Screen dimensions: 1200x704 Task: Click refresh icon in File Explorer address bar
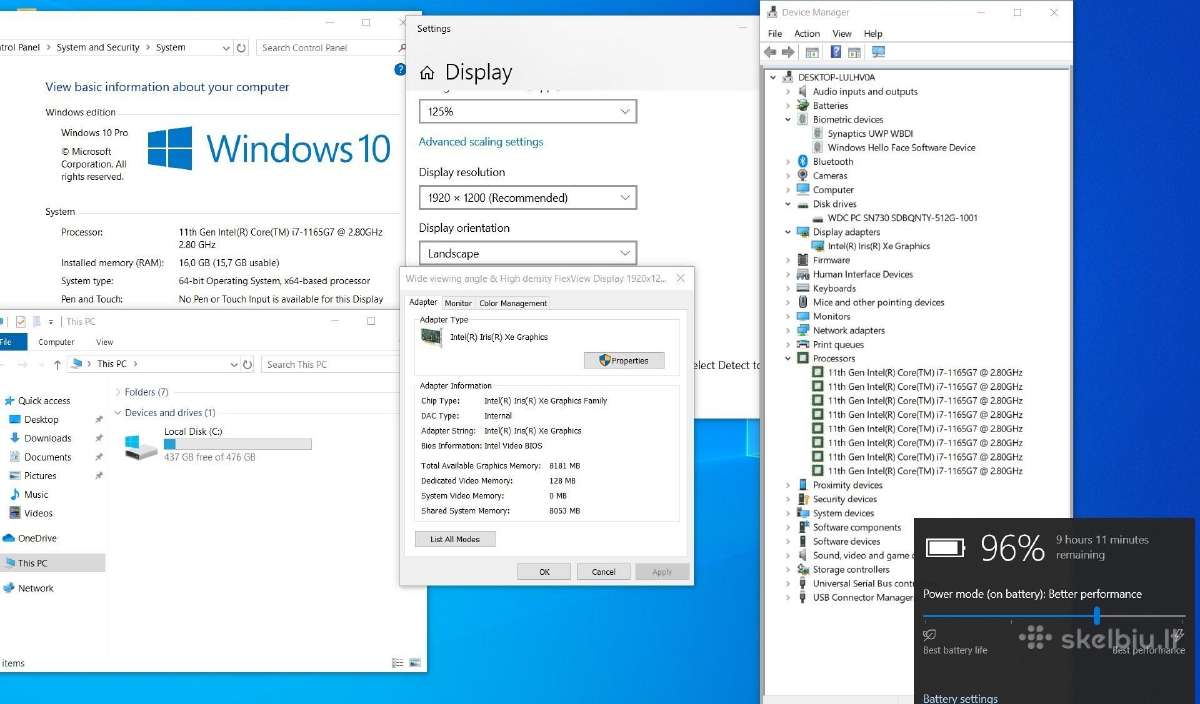point(249,364)
